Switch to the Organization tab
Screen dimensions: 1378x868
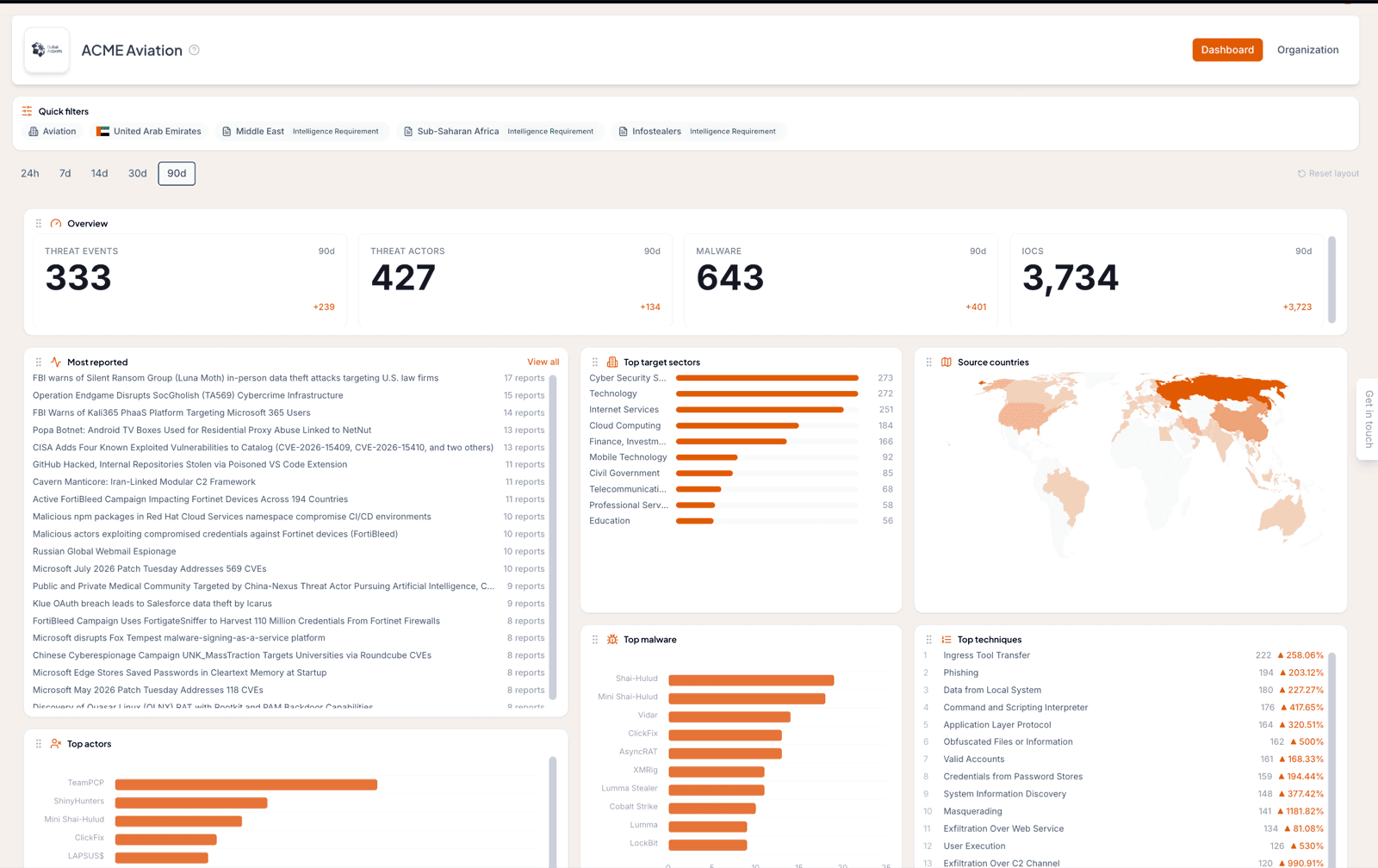[1307, 50]
